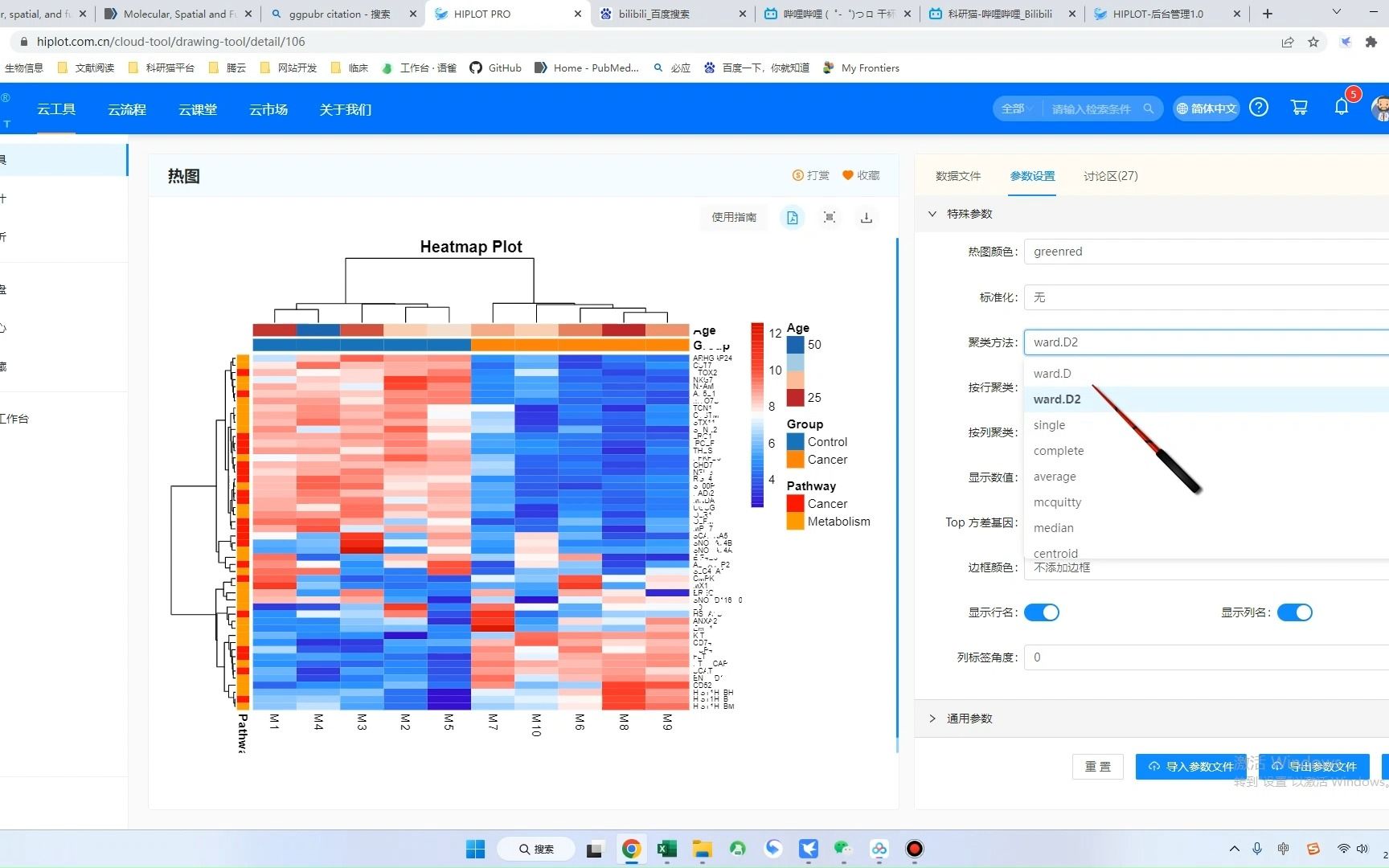Screen dimensions: 1389x868
Task: Close the HIPLOT PRO browser tab
Action: tap(578, 14)
